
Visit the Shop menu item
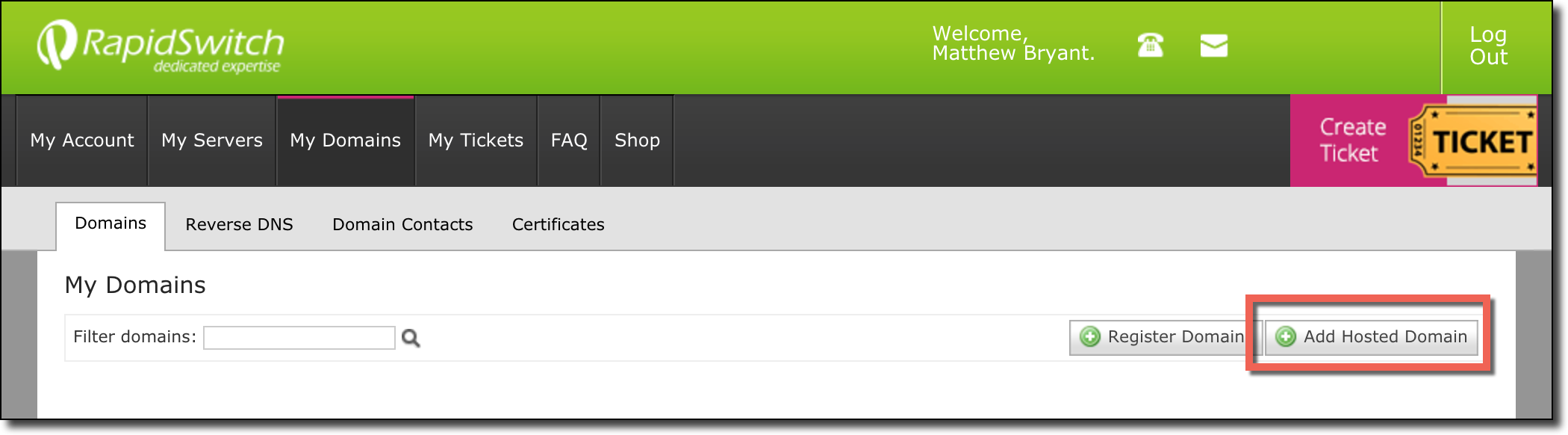click(x=637, y=141)
